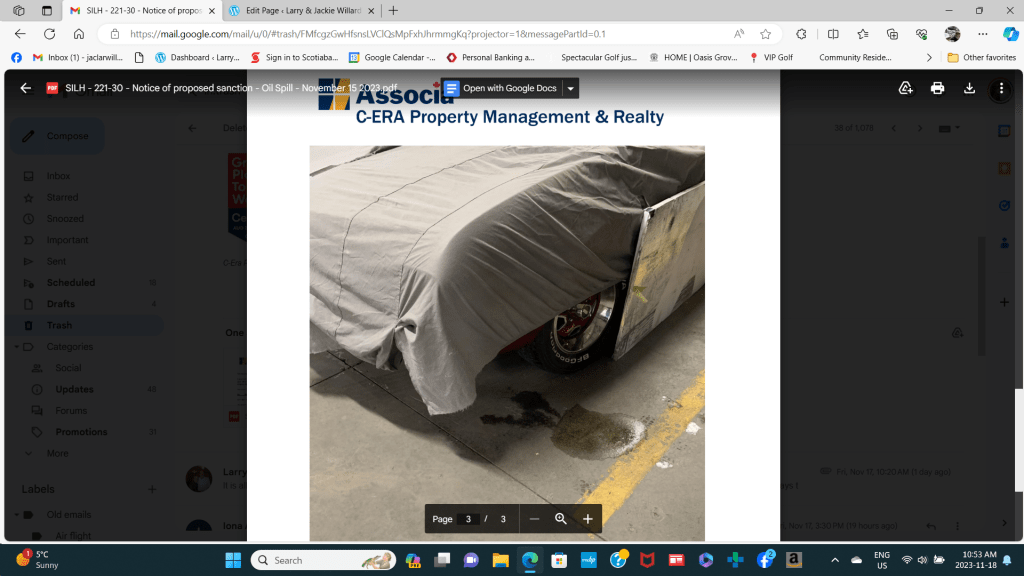Viewport: 1024px width, 576px height.
Task: Zoom in with the plus icon
Action: click(588, 519)
